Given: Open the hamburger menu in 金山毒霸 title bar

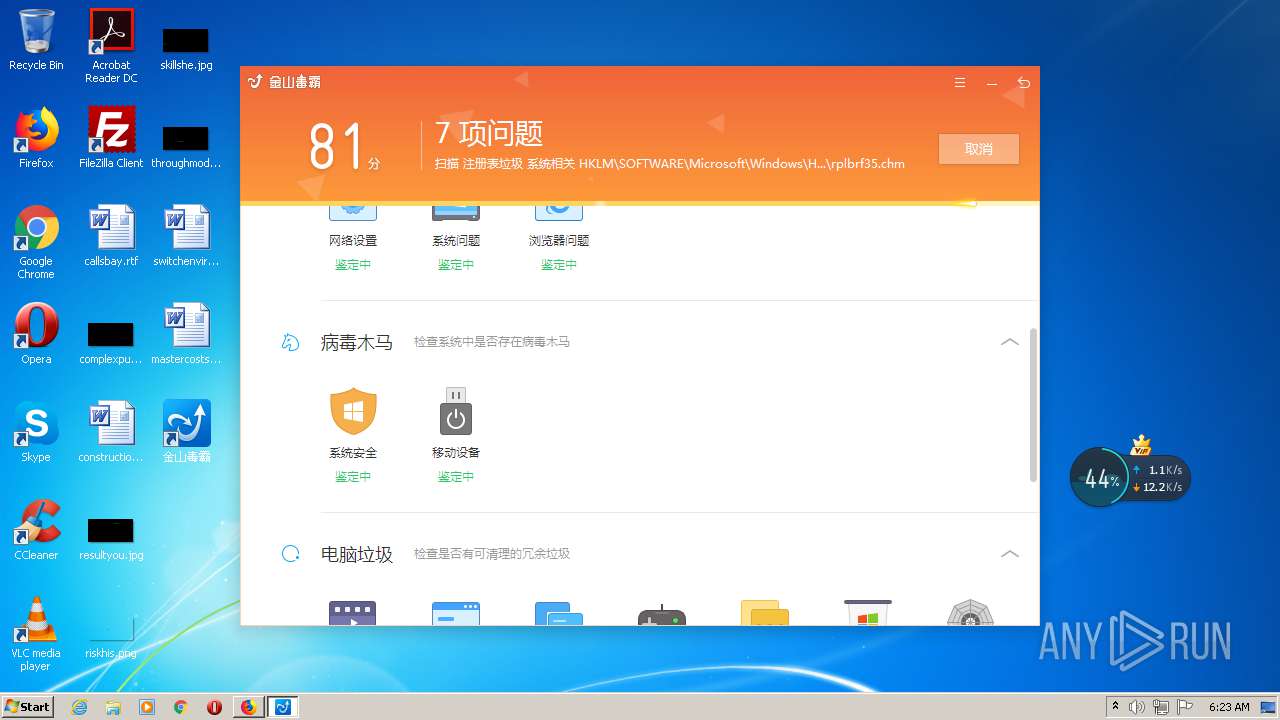Looking at the screenshot, I should (x=960, y=83).
